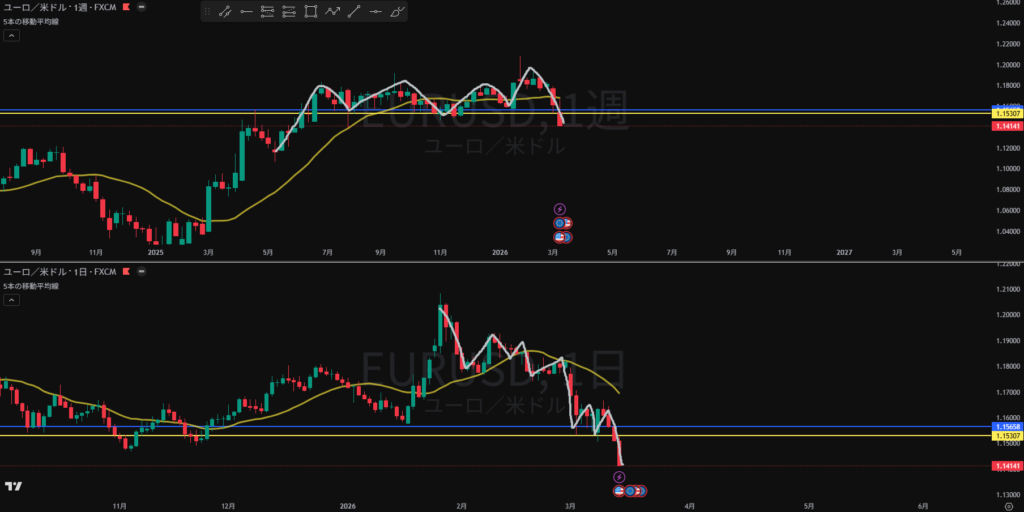1024x512 pixels.
Task: Toggle the red flag on daily chart symbol
Action: 125,271
